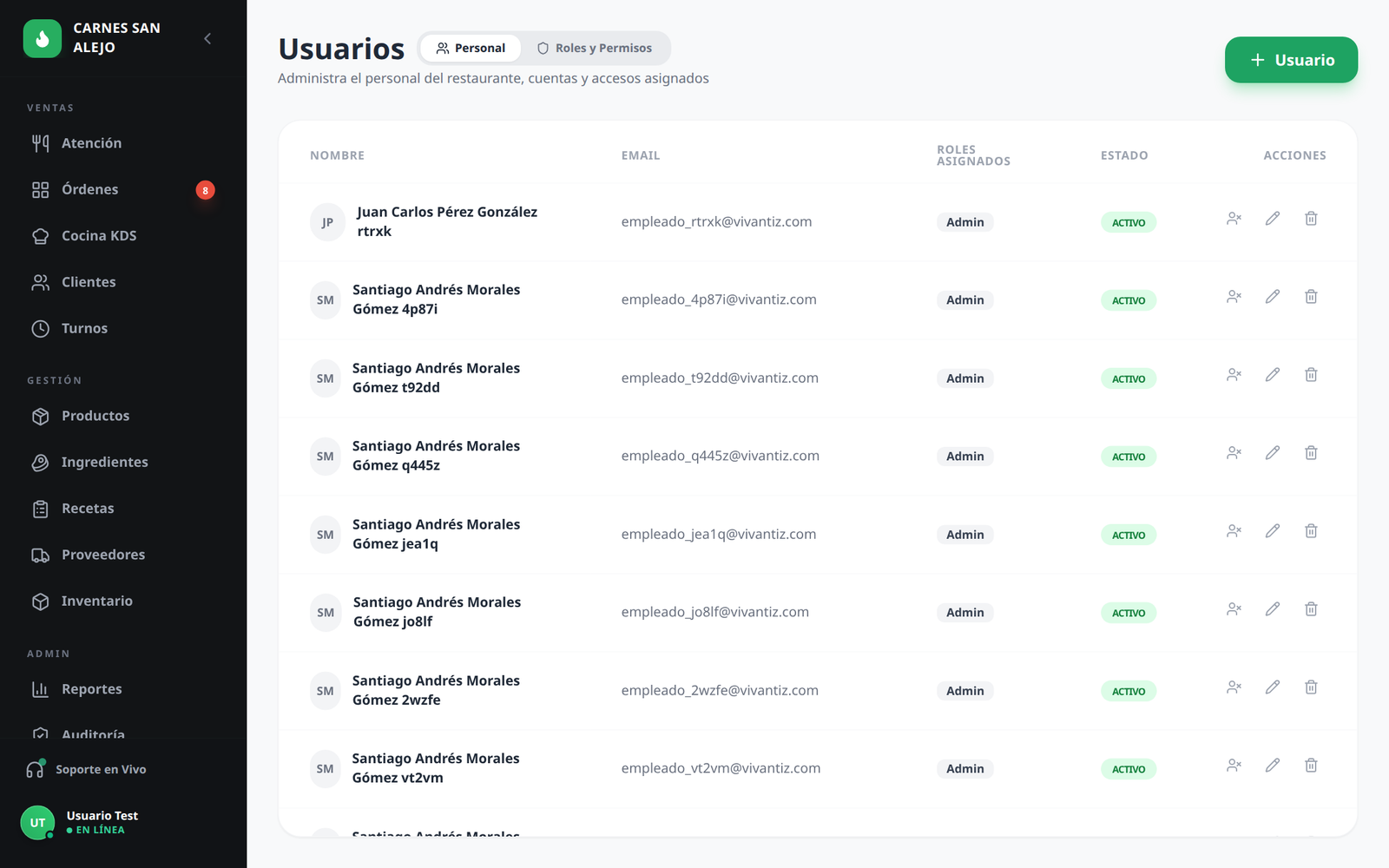Click ACTIVO status for empleado_2wzfe
Viewport: 1389px width, 868px height.
click(1129, 691)
